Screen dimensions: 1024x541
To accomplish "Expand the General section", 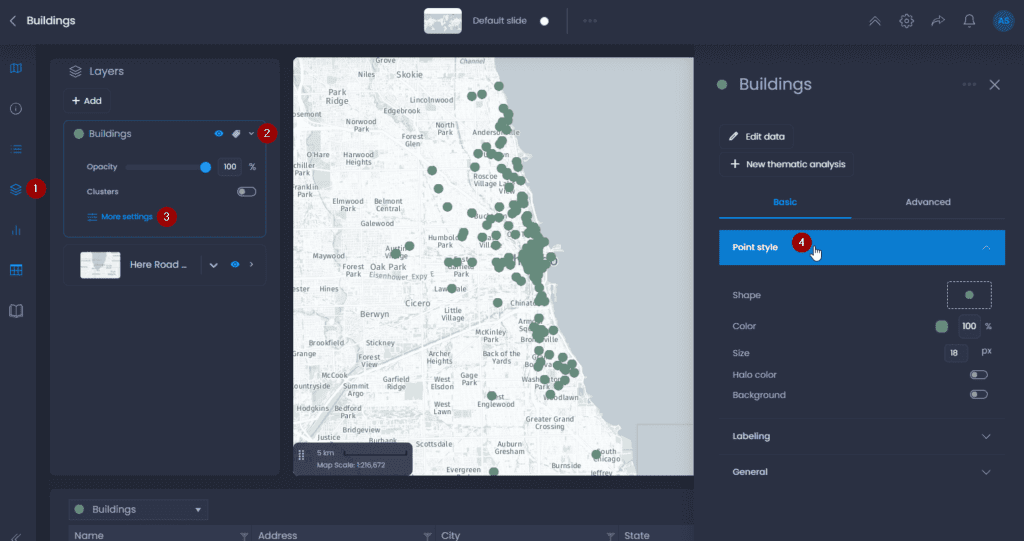I will [x=862, y=472].
